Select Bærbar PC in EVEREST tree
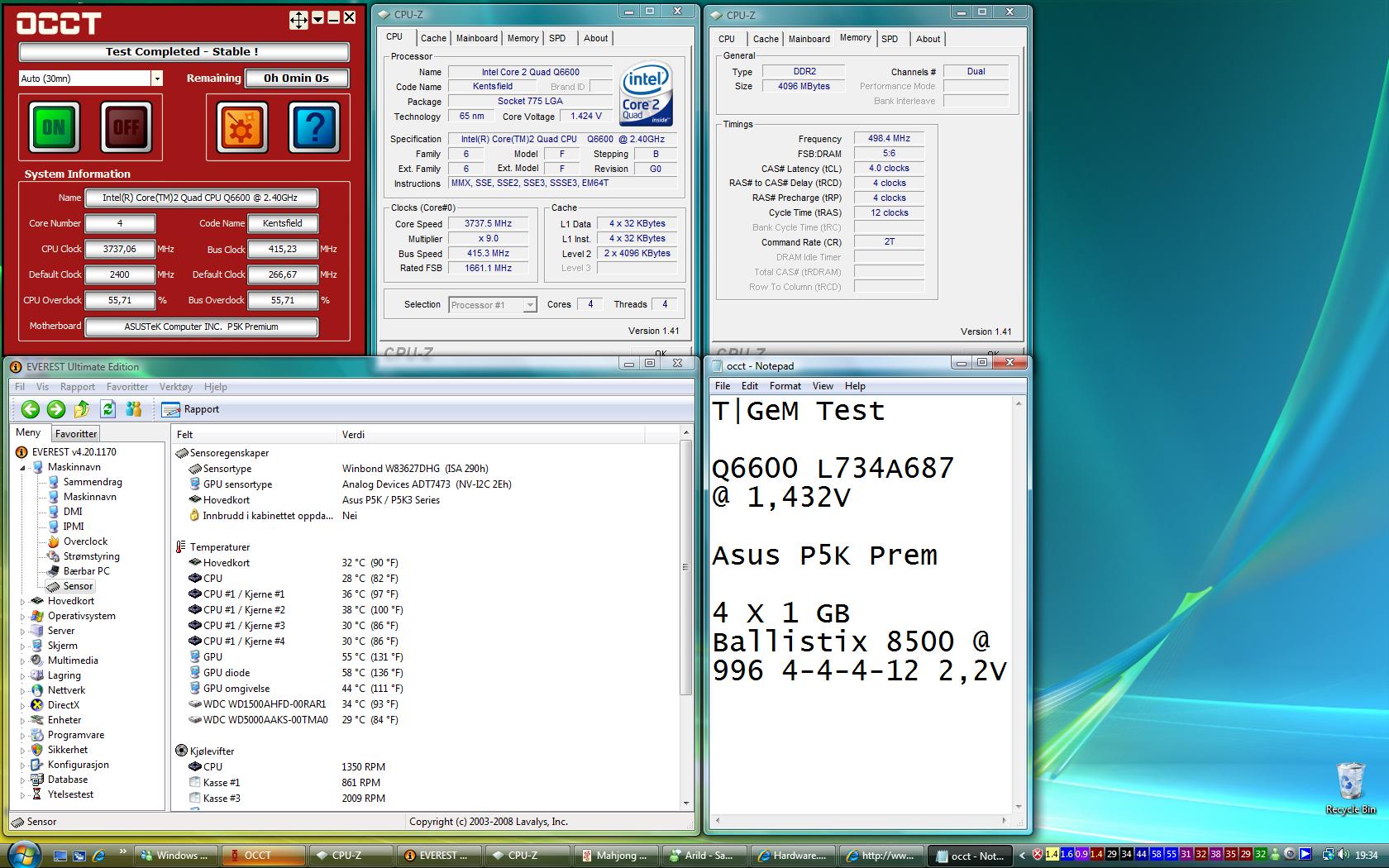 click(x=86, y=571)
